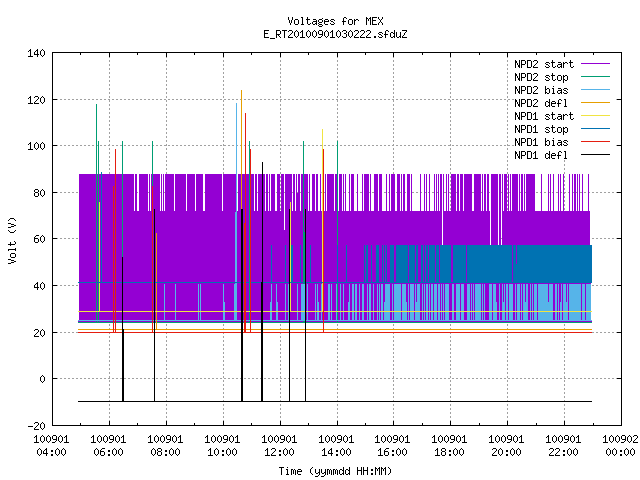Image resolution: width=640 pixels, height=480 pixels.
Task: Click the x-axis tick label 10:00
Action: pyautogui.click(x=222, y=453)
